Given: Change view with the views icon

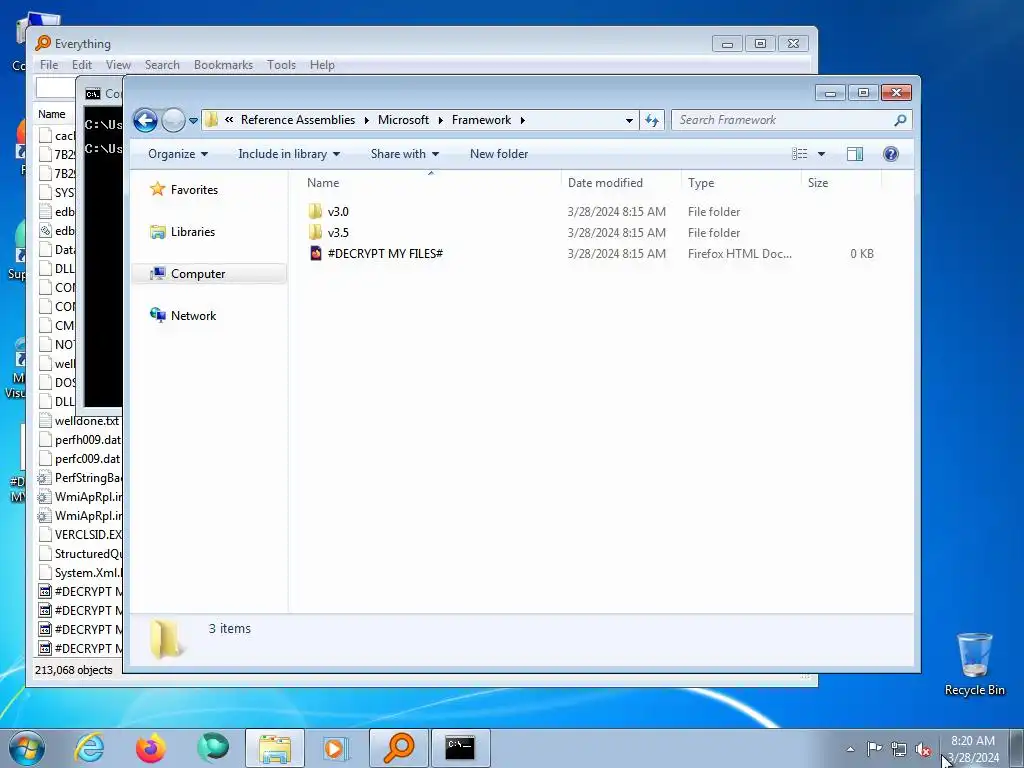Looking at the screenshot, I should tap(799, 154).
